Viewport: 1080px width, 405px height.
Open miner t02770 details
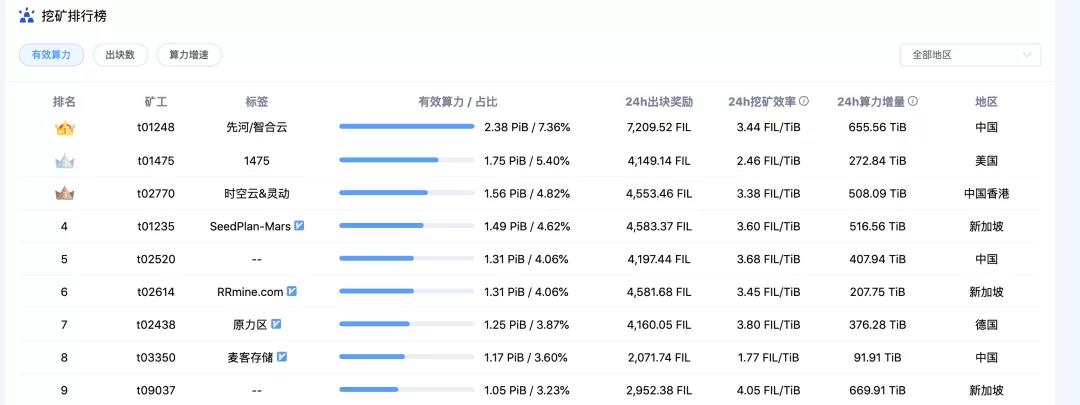(x=156, y=194)
